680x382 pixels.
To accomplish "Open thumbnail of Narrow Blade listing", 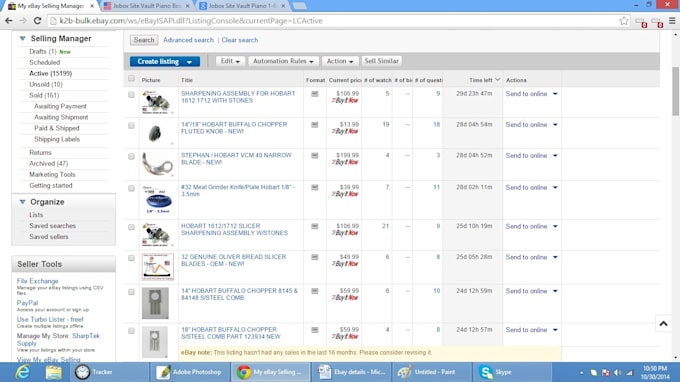I will click(x=157, y=164).
